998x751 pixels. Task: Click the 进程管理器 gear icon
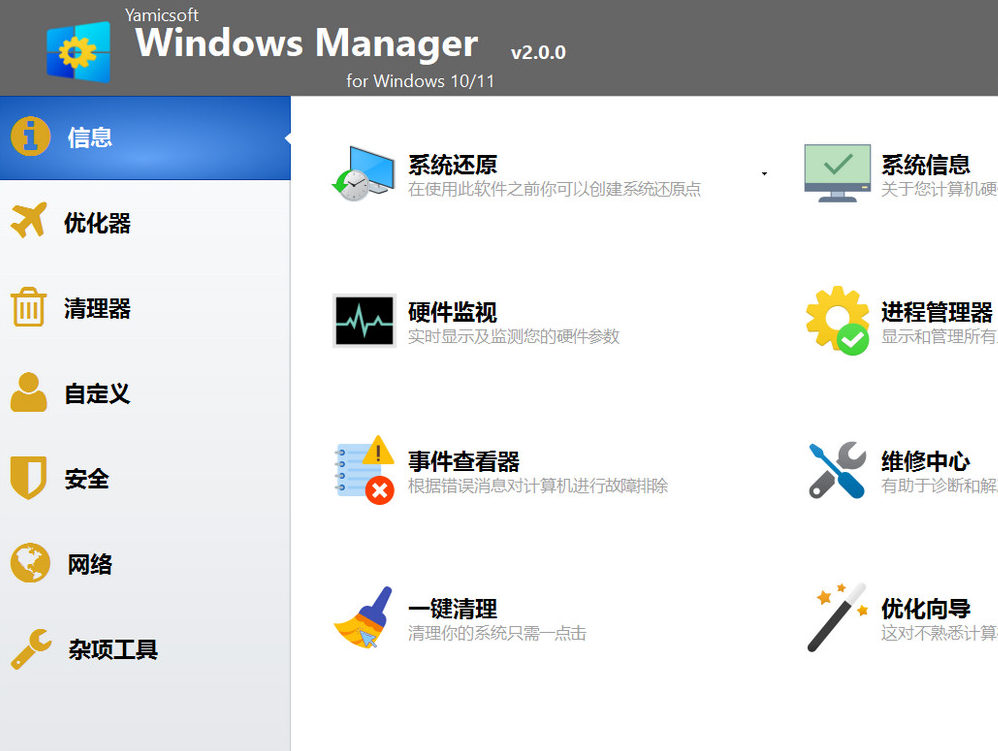[837, 321]
